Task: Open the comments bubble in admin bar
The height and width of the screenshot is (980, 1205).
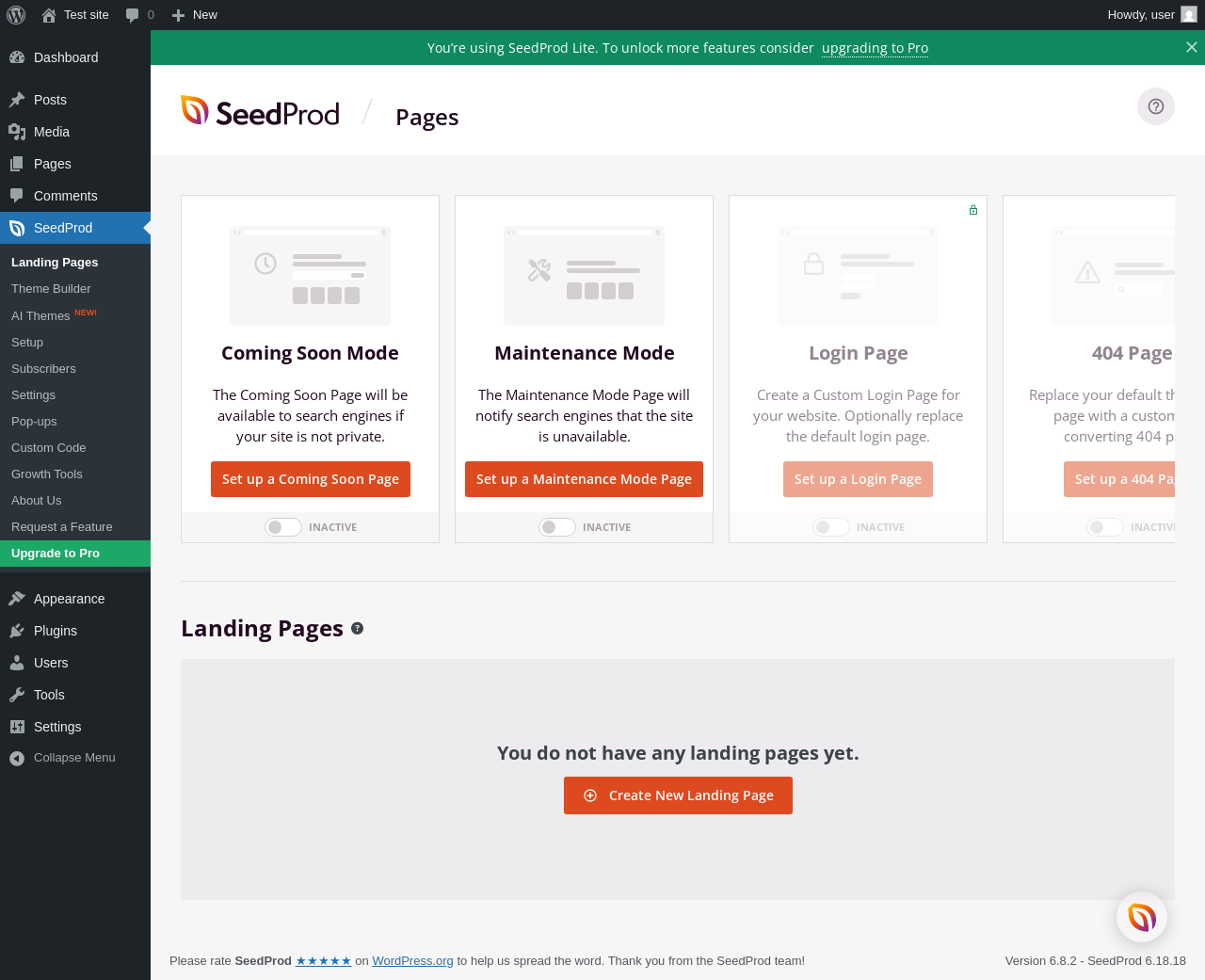Action: [133, 15]
